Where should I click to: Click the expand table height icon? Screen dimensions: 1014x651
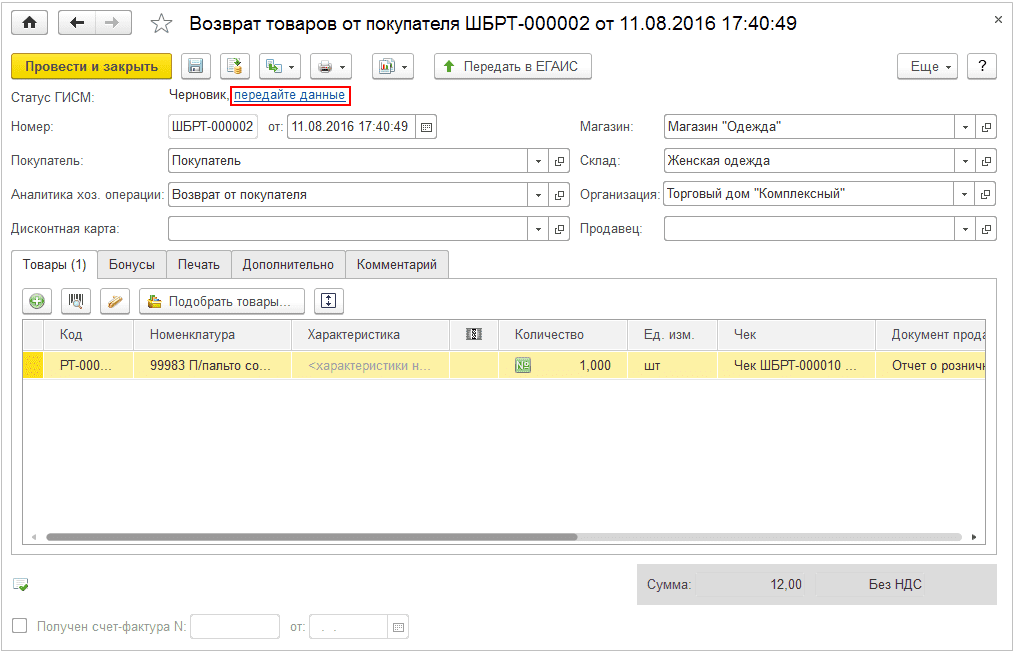[x=329, y=301]
